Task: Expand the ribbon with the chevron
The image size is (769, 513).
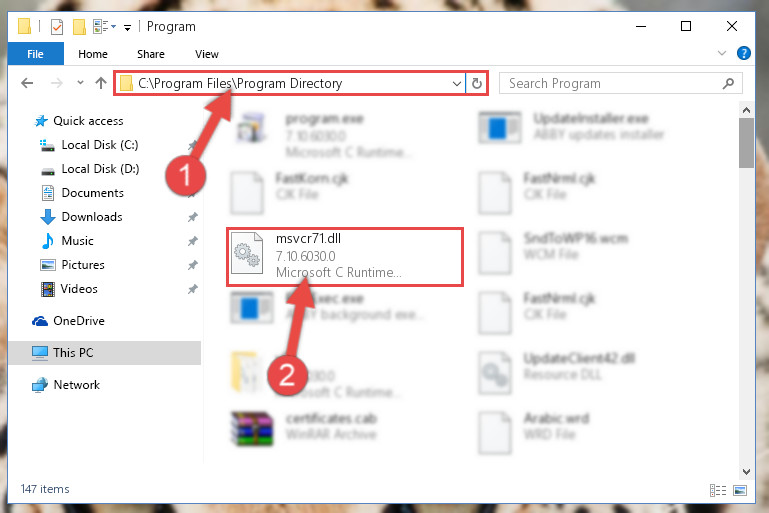Action: [x=721, y=53]
